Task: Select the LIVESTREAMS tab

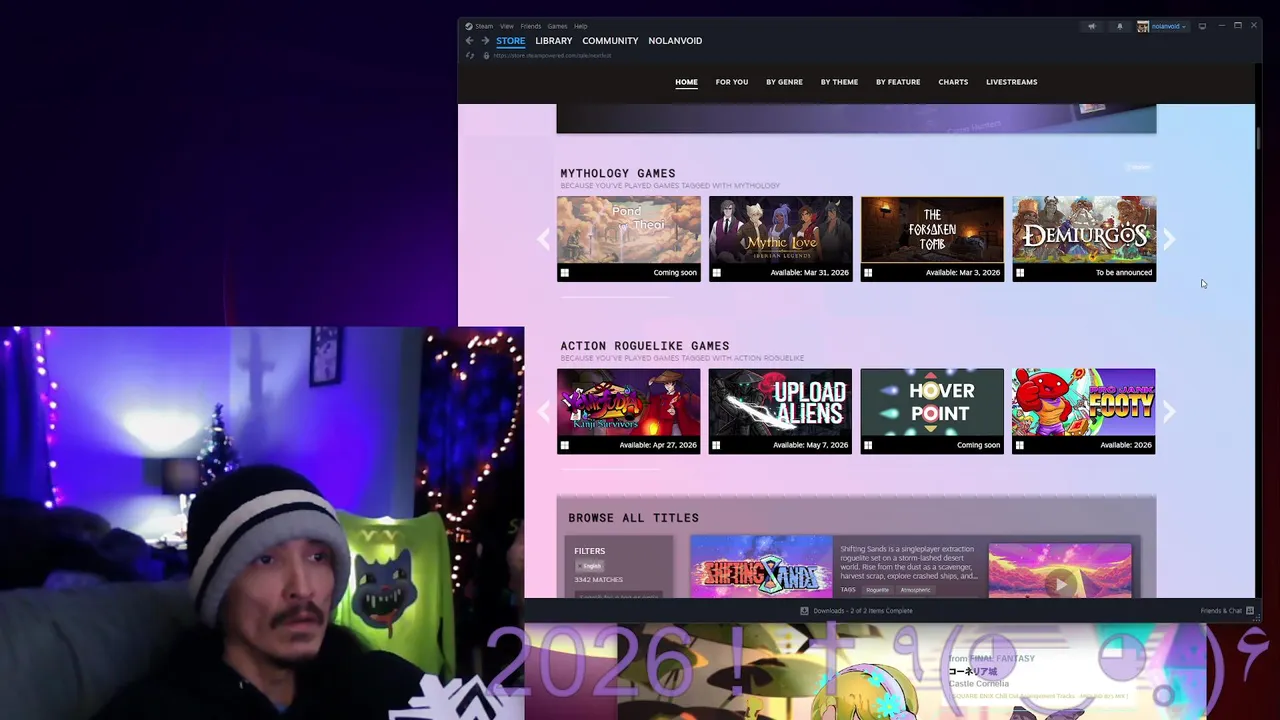Action: [1011, 82]
